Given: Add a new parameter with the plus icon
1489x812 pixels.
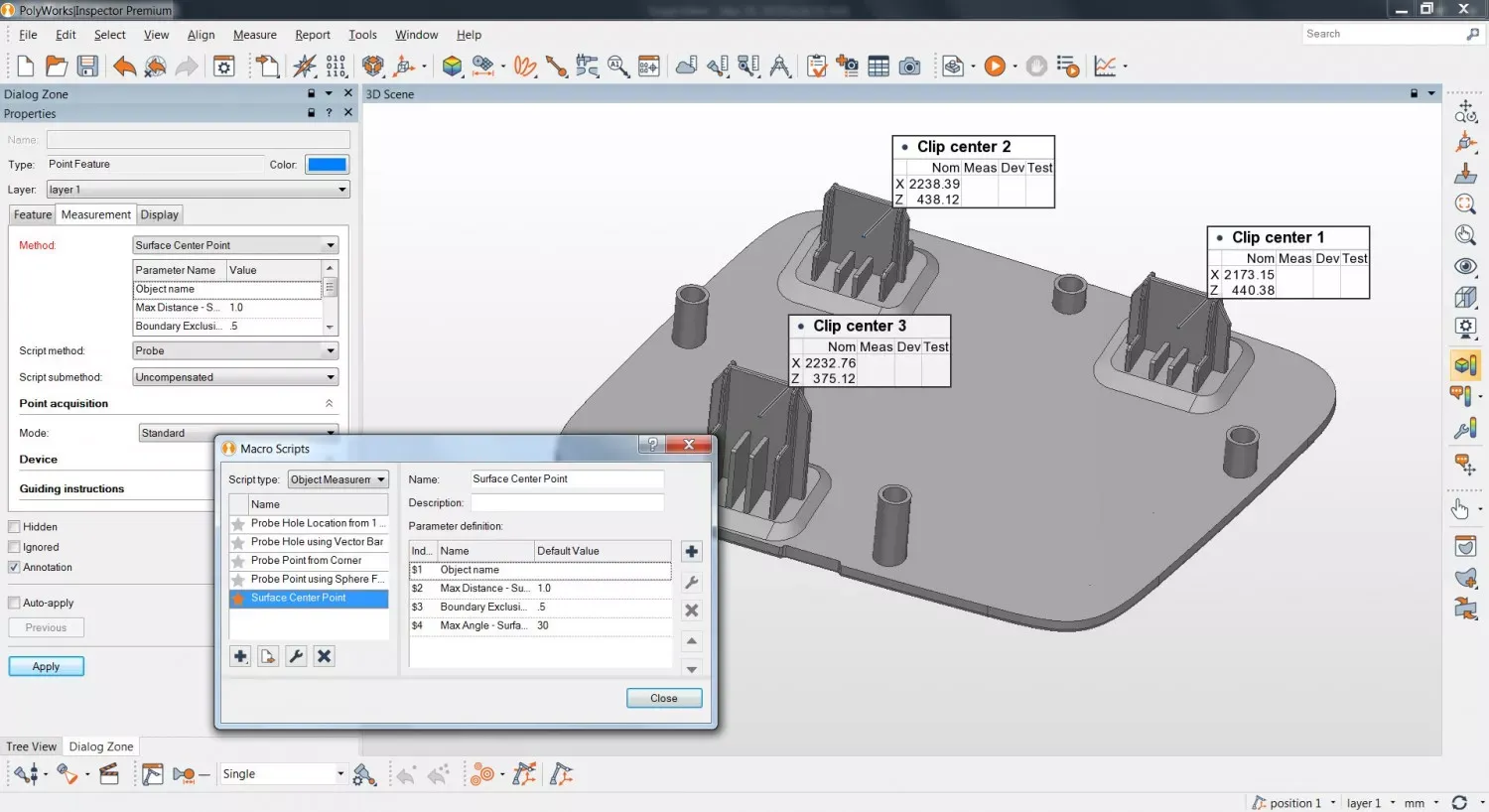Looking at the screenshot, I should tap(691, 551).
